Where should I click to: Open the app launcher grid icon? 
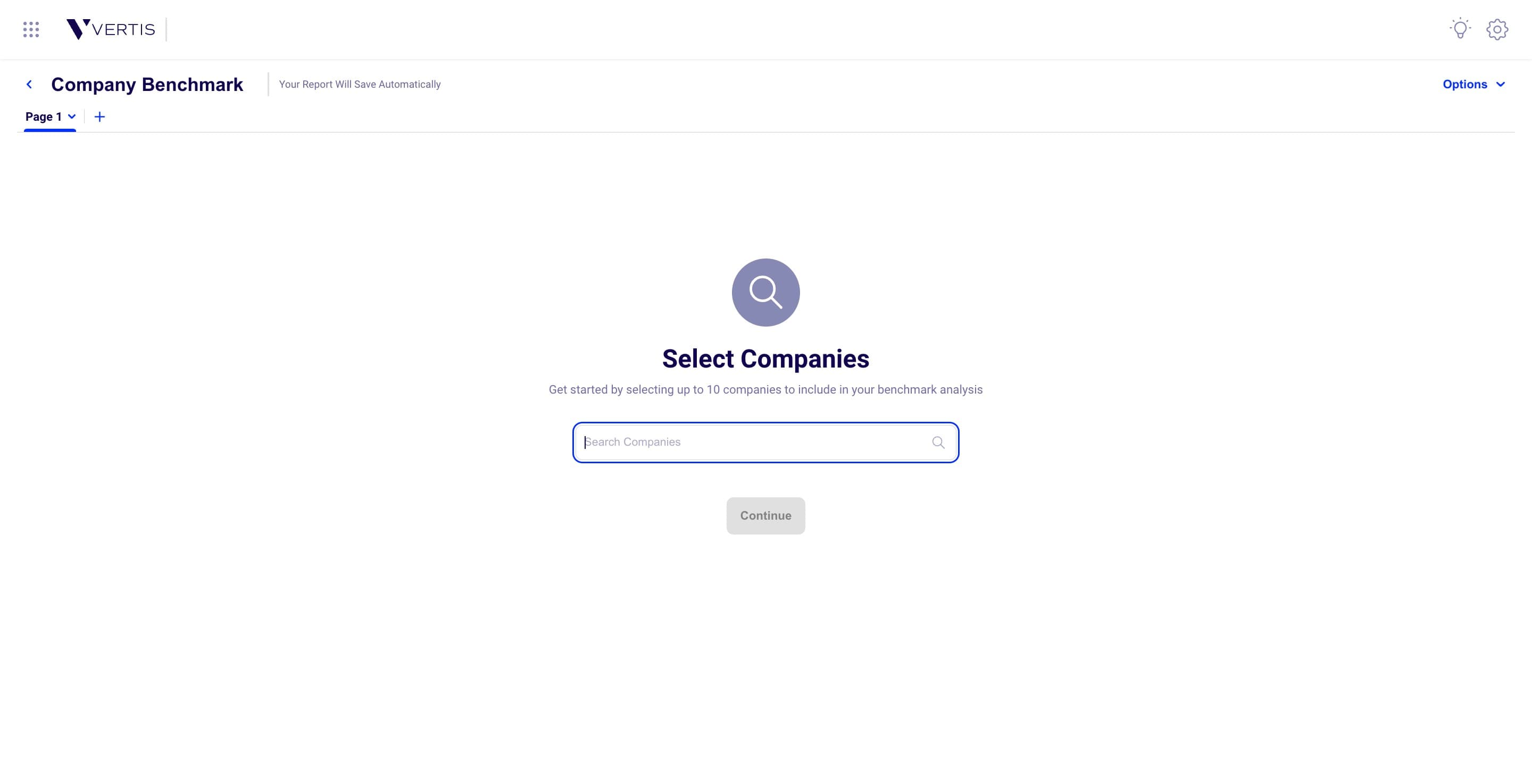(x=31, y=29)
